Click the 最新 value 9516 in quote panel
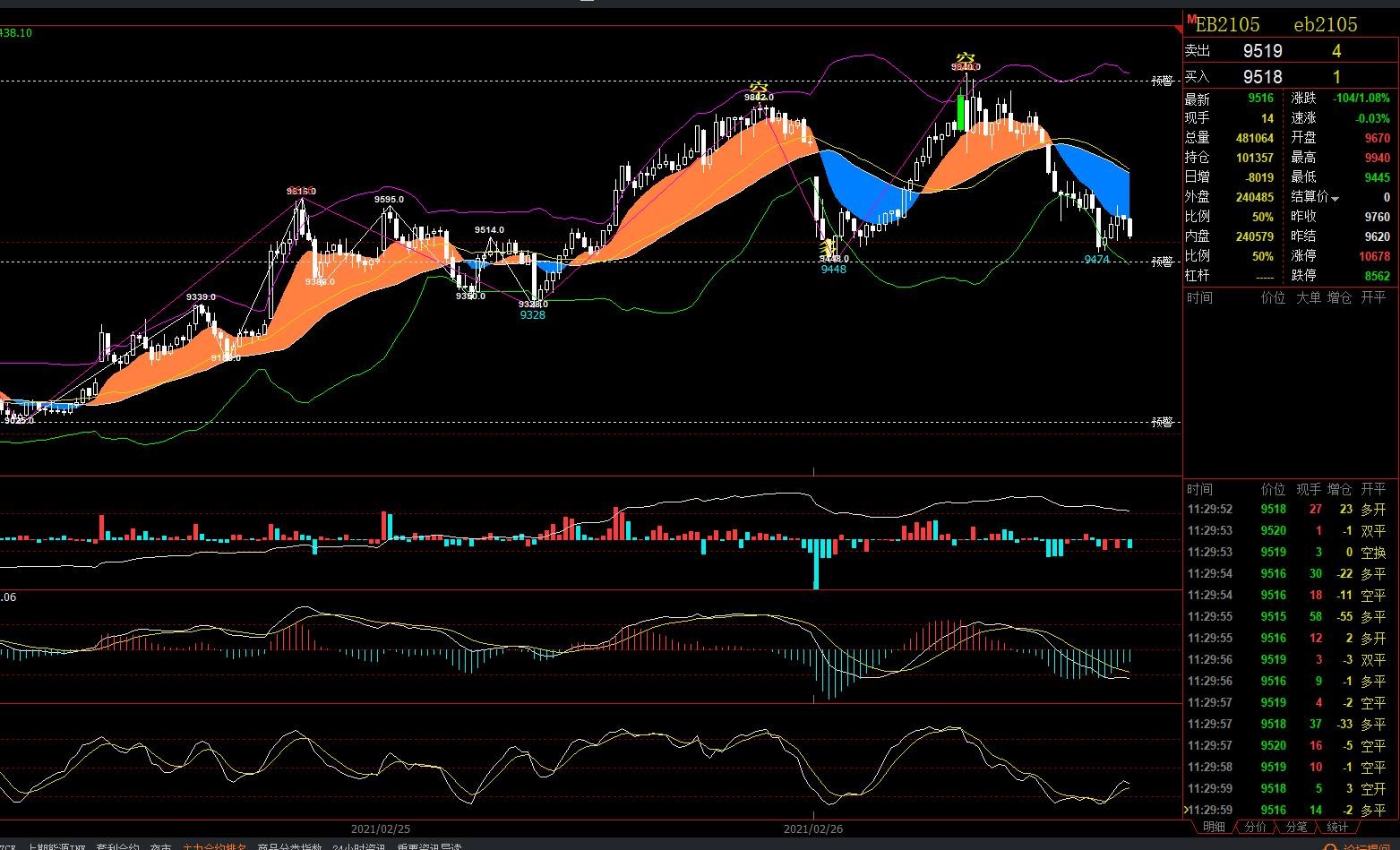This screenshot has width=1400, height=850. click(1260, 99)
